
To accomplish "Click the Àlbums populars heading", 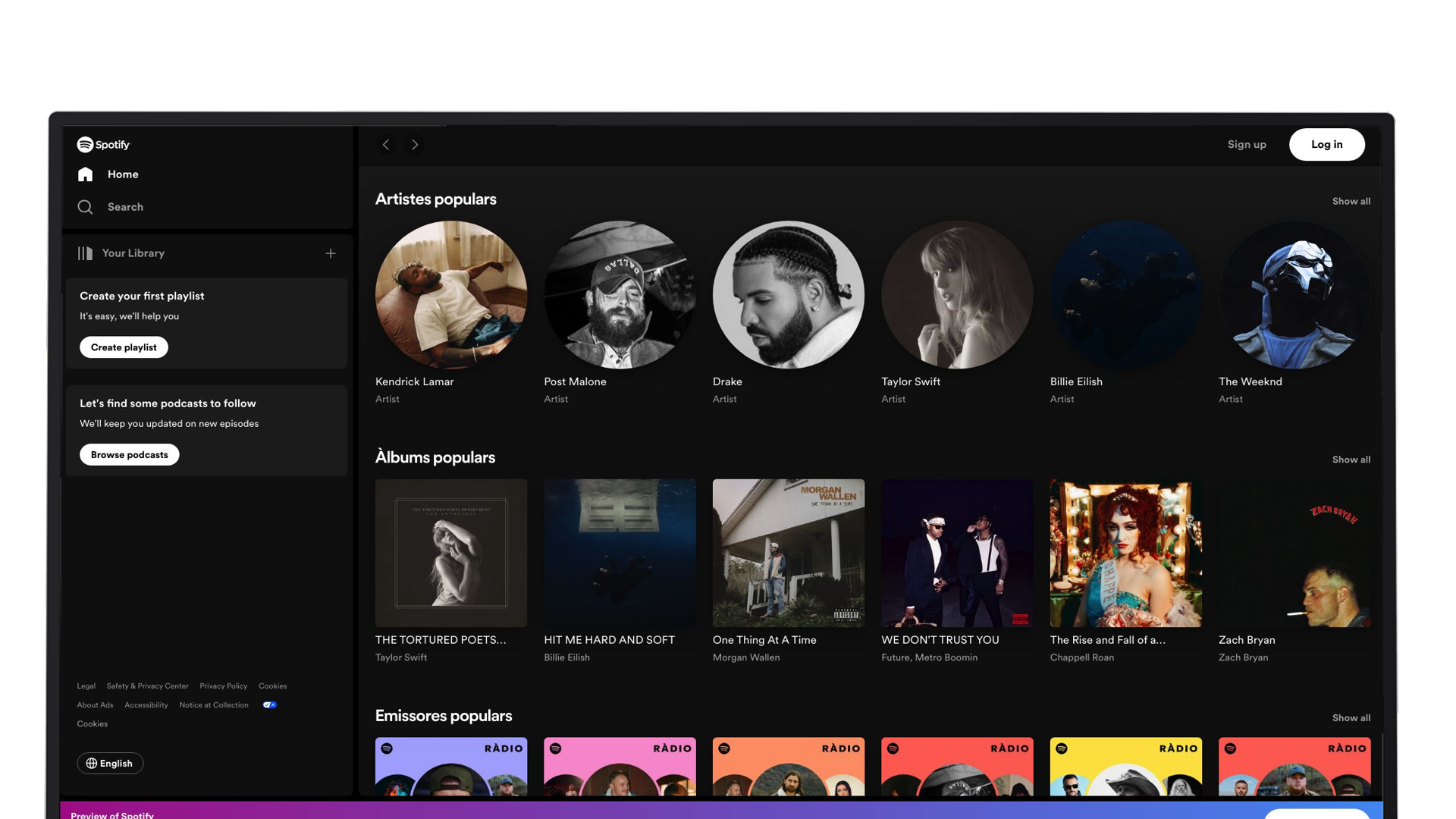I will pyautogui.click(x=435, y=458).
